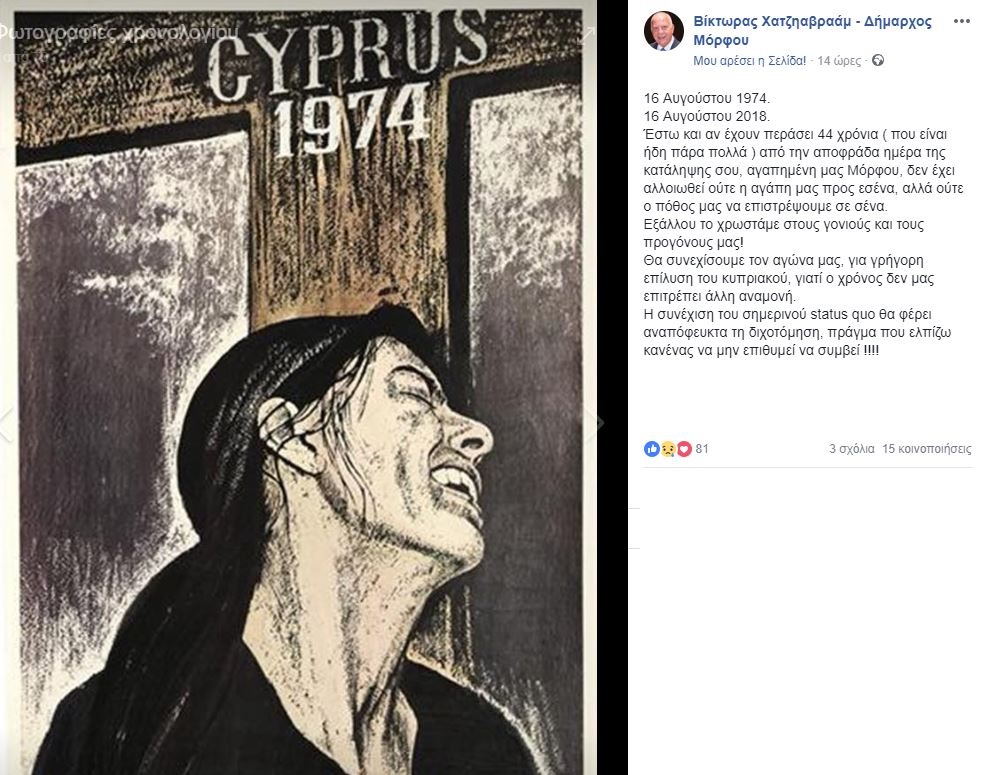The height and width of the screenshot is (775, 984).
Task: View the 15 κοινοποιήσεις shares list
Action: point(926,449)
